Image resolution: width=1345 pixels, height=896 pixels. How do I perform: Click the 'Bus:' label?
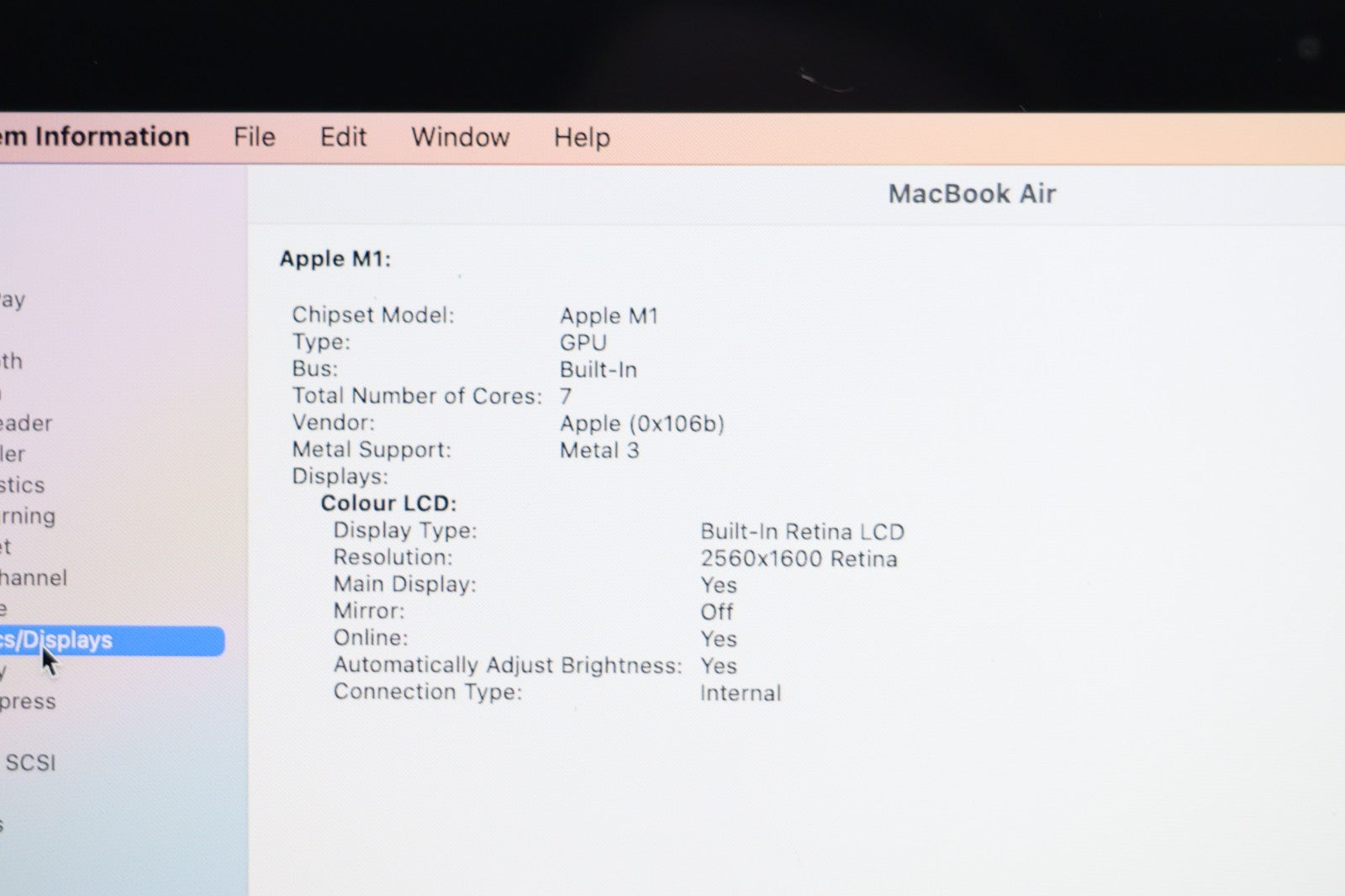click(x=314, y=369)
